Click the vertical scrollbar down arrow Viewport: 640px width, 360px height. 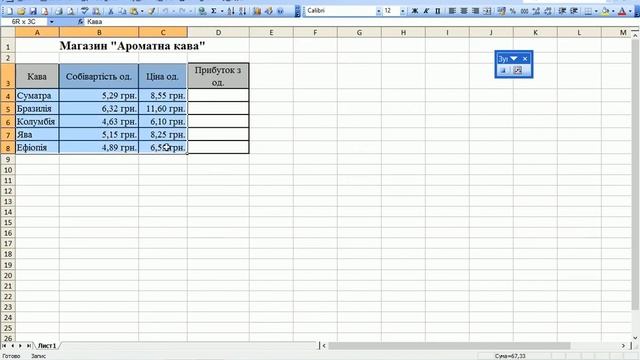tap(635, 338)
